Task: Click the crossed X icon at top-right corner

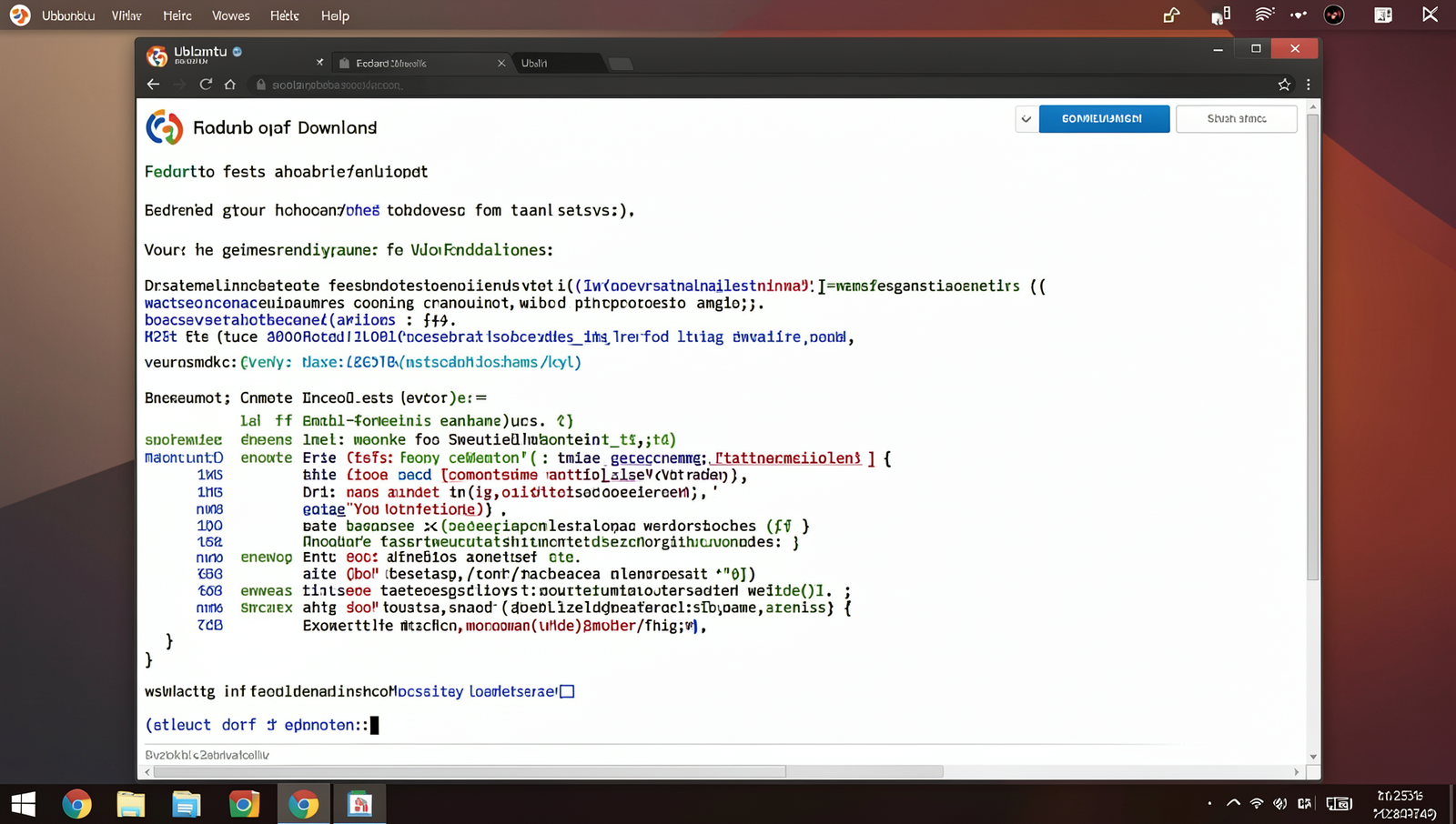Action: (1431, 15)
